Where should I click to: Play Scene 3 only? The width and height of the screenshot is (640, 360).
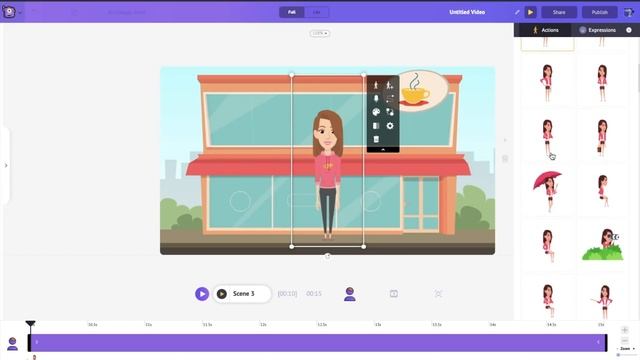pos(222,293)
